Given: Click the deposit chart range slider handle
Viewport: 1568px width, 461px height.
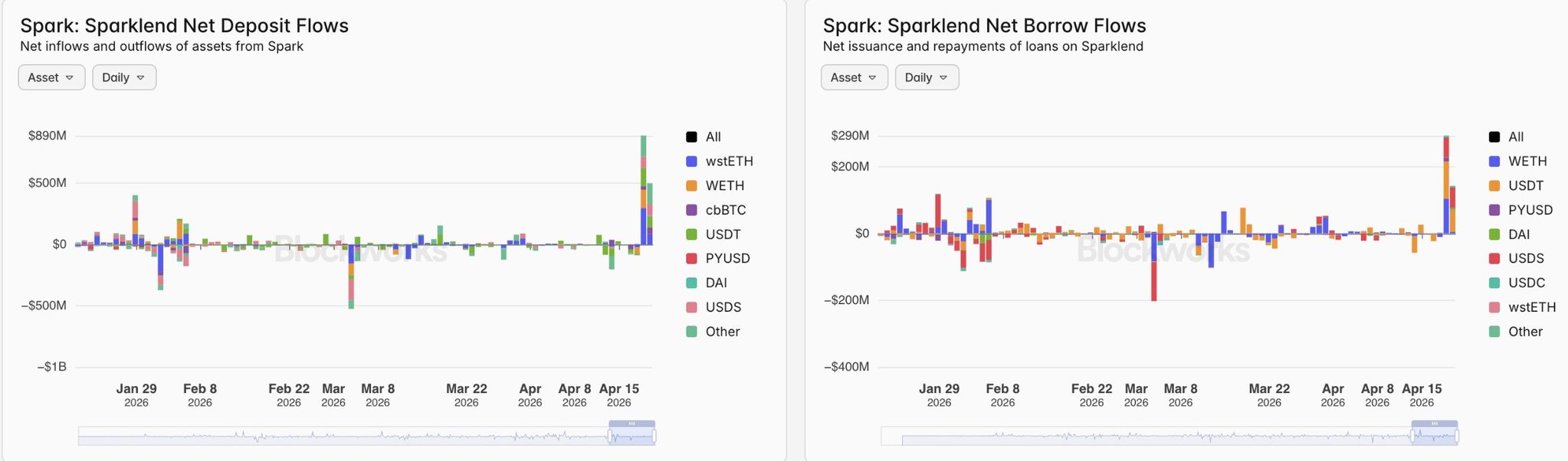Looking at the screenshot, I should (x=611, y=436).
